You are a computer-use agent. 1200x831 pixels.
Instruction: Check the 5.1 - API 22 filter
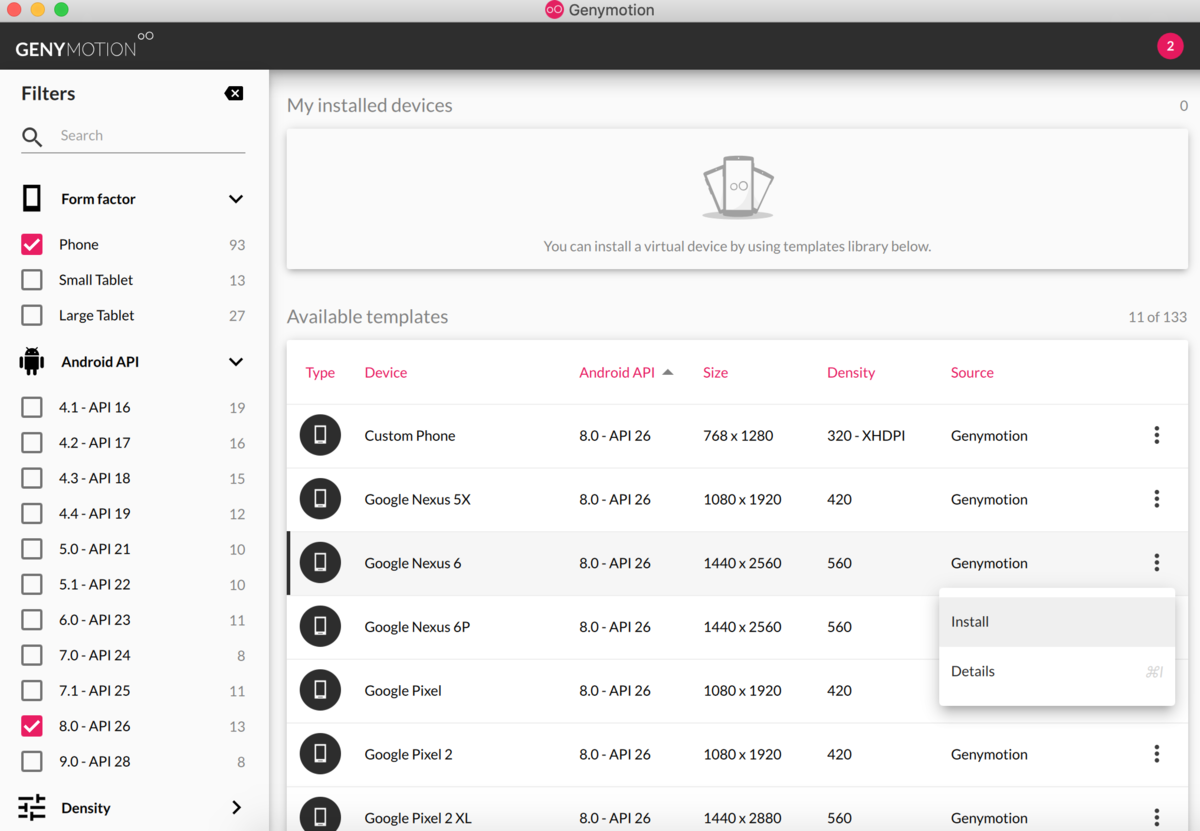point(32,584)
